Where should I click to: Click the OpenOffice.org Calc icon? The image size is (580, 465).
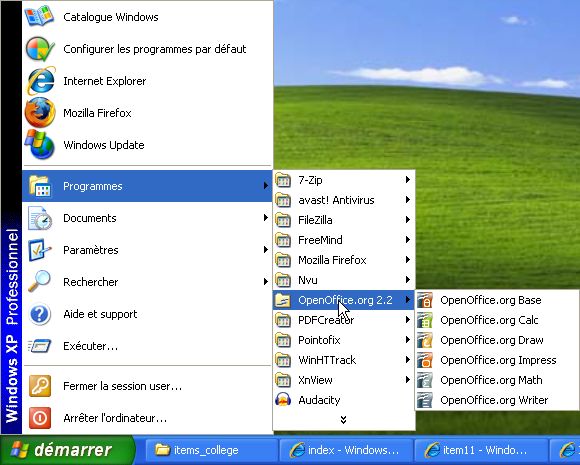coord(425,320)
